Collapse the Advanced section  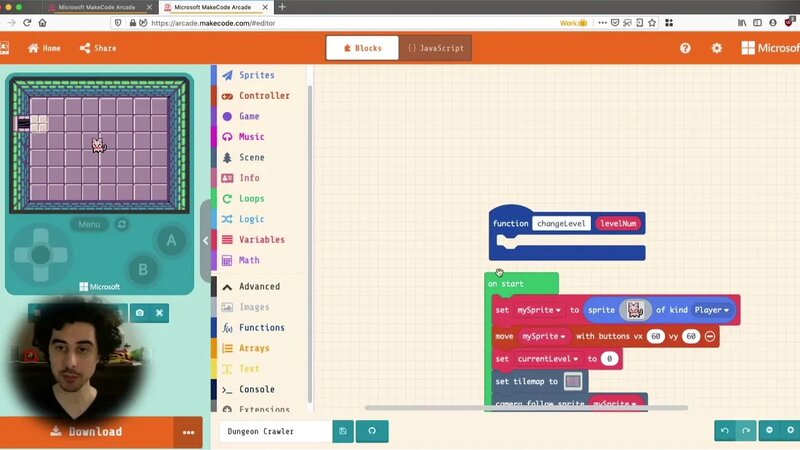point(257,286)
